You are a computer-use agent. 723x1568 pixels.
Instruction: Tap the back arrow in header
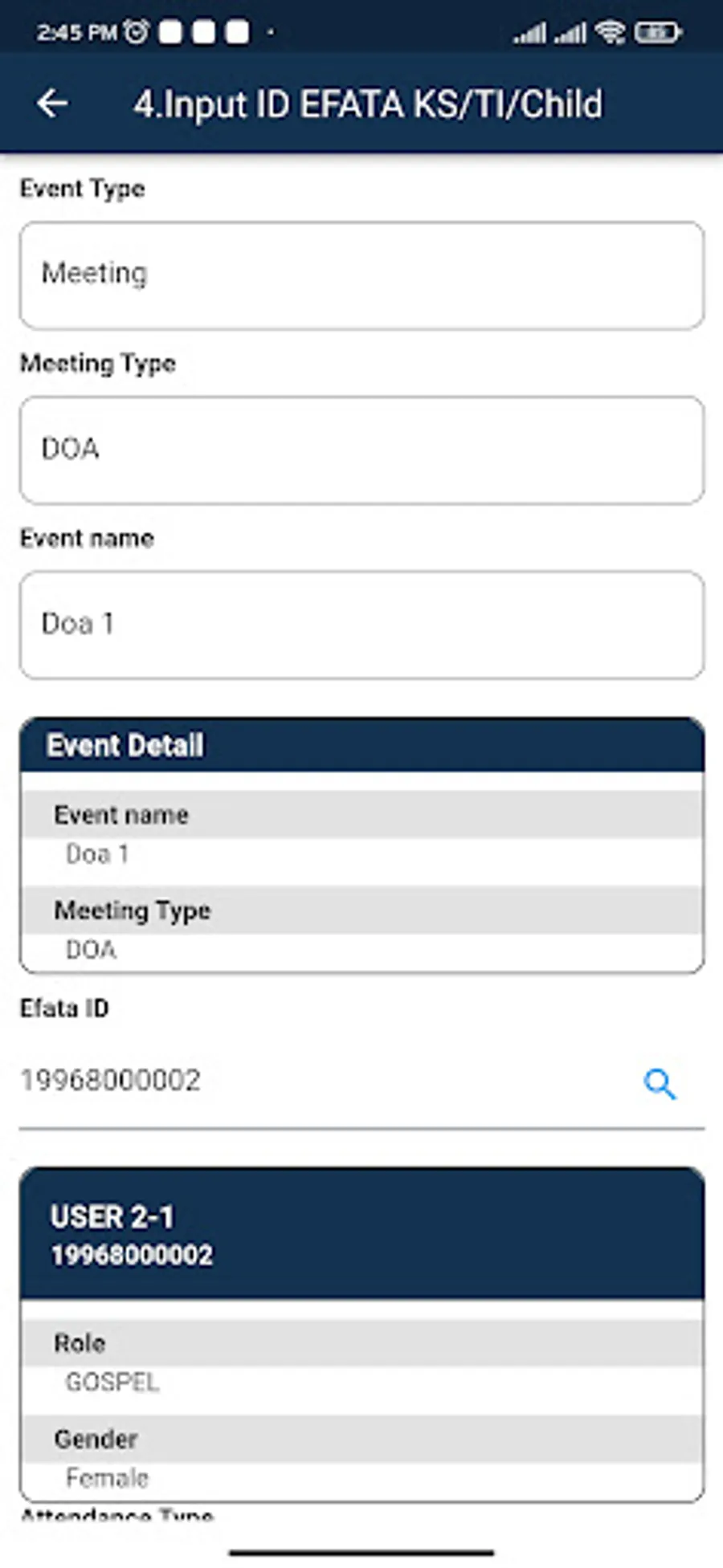(x=53, y=104)
